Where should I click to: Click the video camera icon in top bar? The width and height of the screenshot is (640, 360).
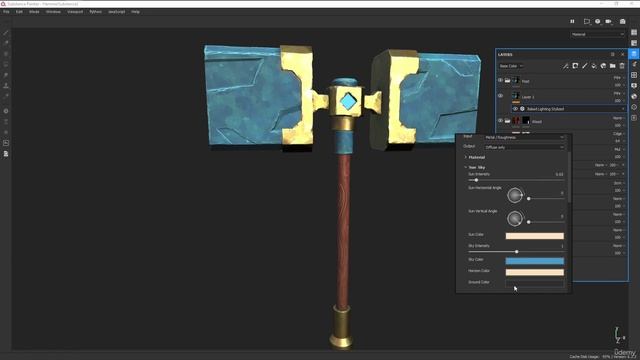point(609,21)
